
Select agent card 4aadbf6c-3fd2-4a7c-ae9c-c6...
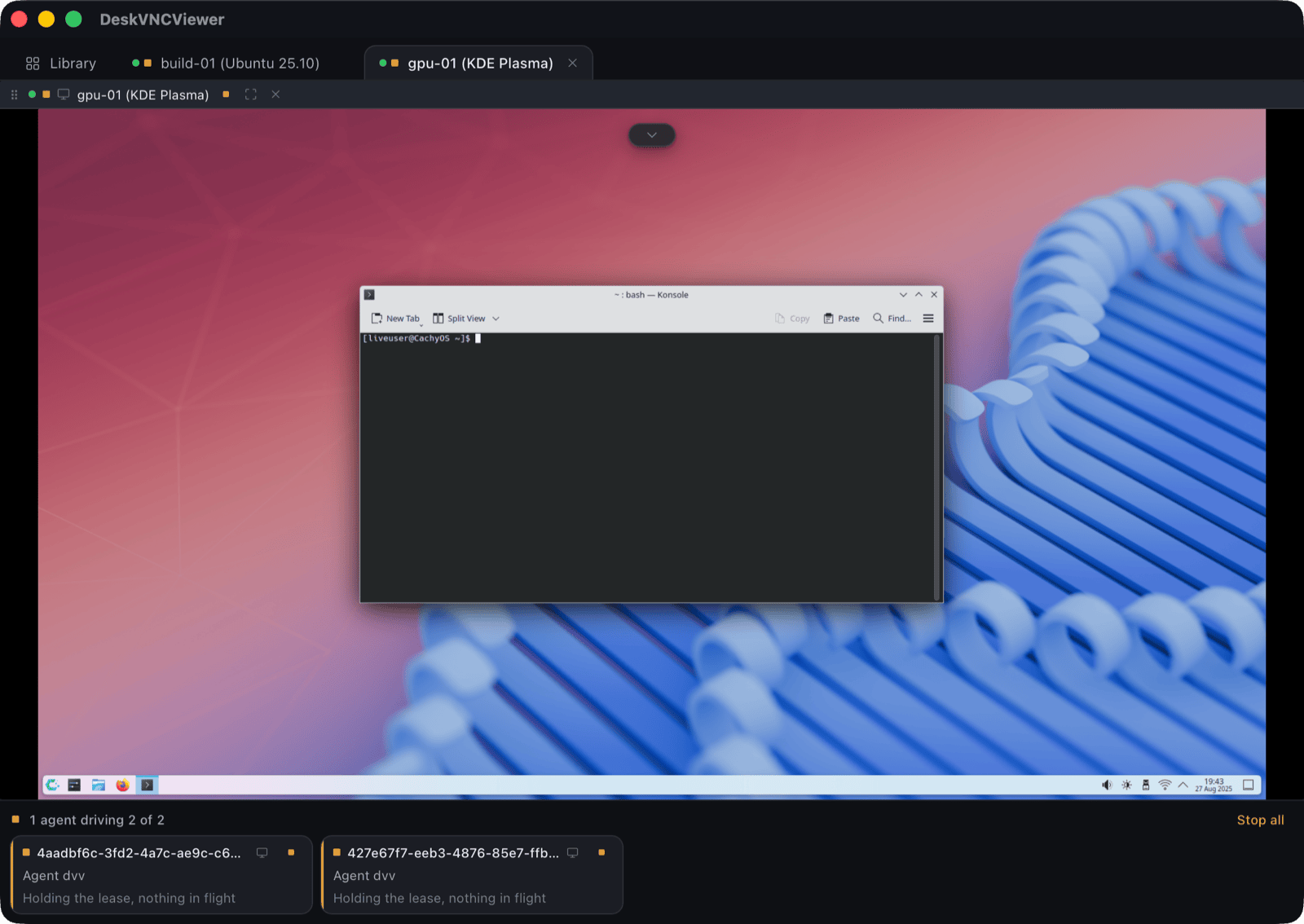click(161, 874)
